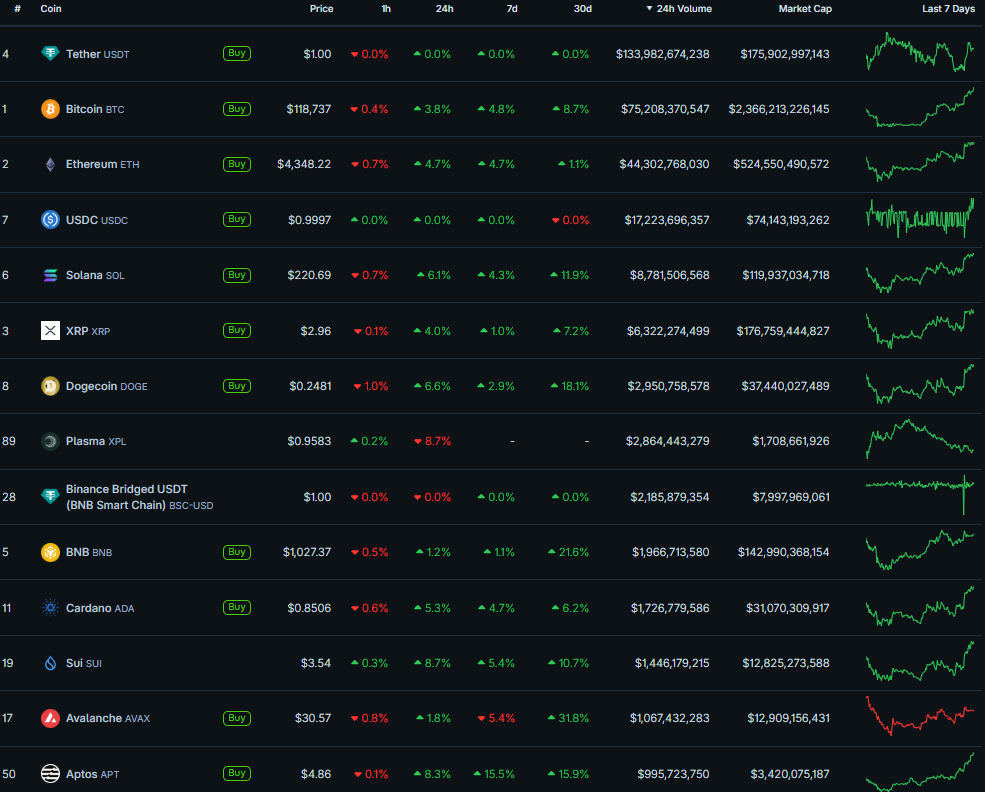Sort table by Market Cap header

pyautogui.click(x=805, y=9)
